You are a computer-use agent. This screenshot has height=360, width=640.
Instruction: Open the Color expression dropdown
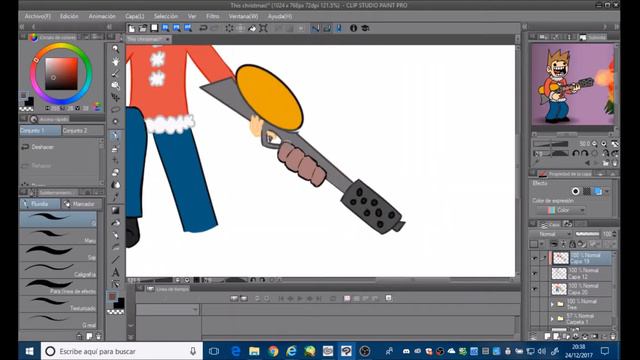click(561, 210)
